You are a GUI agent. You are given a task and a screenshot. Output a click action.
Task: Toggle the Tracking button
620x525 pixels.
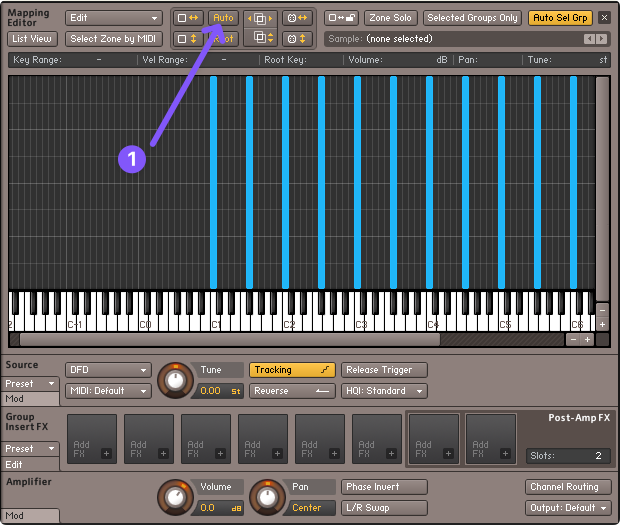292,370
